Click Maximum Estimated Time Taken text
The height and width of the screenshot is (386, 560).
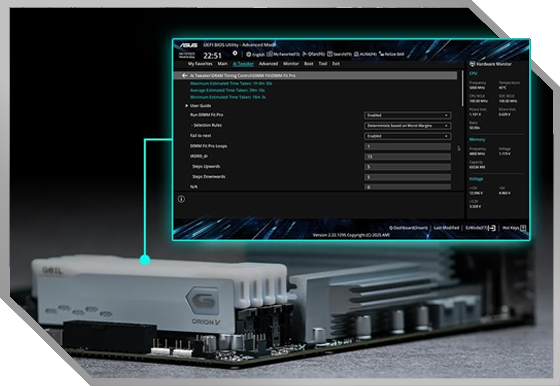231,84
